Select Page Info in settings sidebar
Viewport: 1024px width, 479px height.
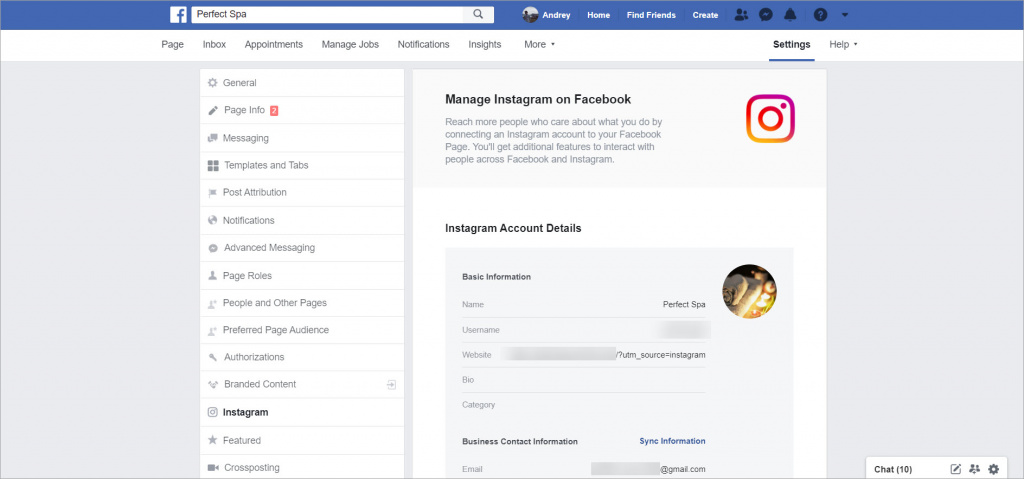302,110
